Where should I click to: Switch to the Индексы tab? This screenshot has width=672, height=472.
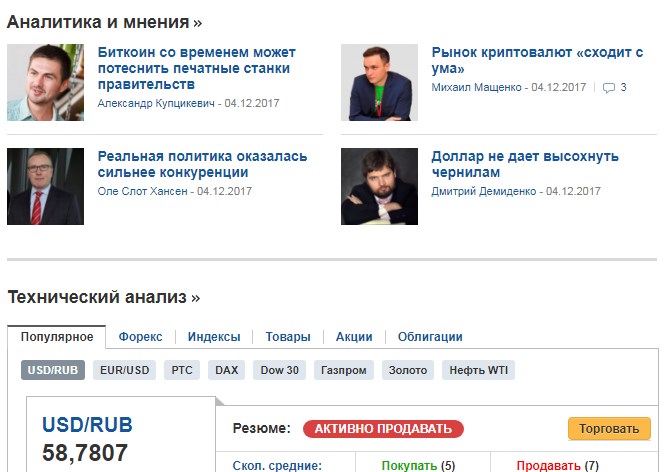point(214,337)
